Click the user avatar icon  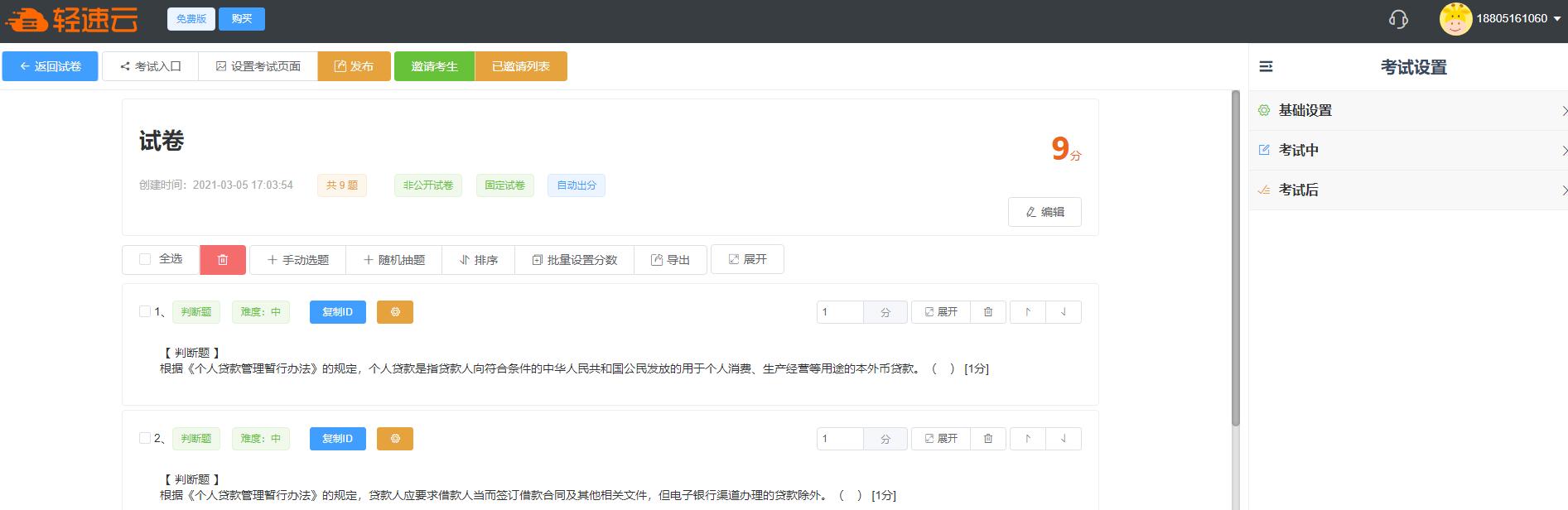click(x=1455, y=19)
